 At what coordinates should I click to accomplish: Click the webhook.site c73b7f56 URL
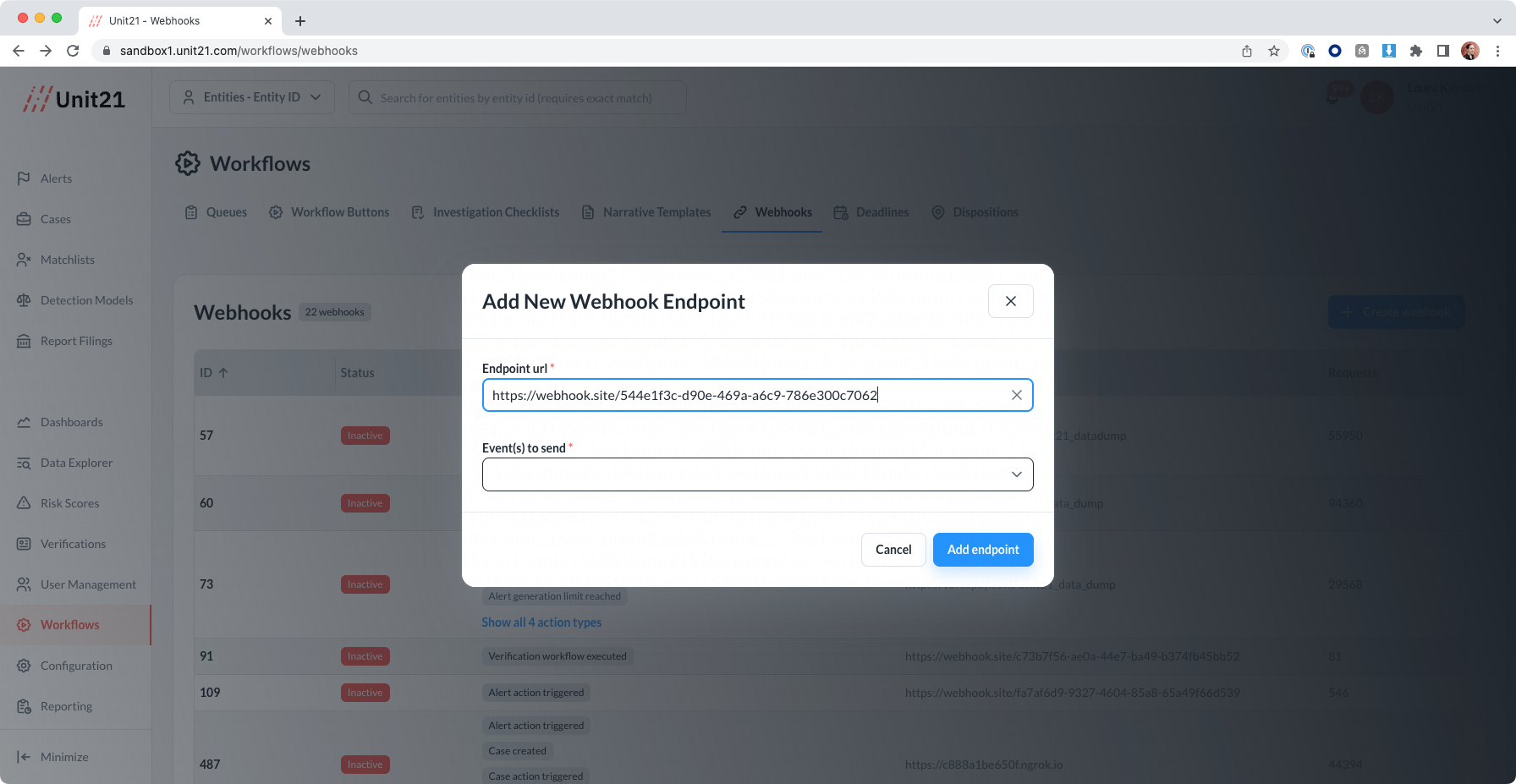pos(1072,656)
